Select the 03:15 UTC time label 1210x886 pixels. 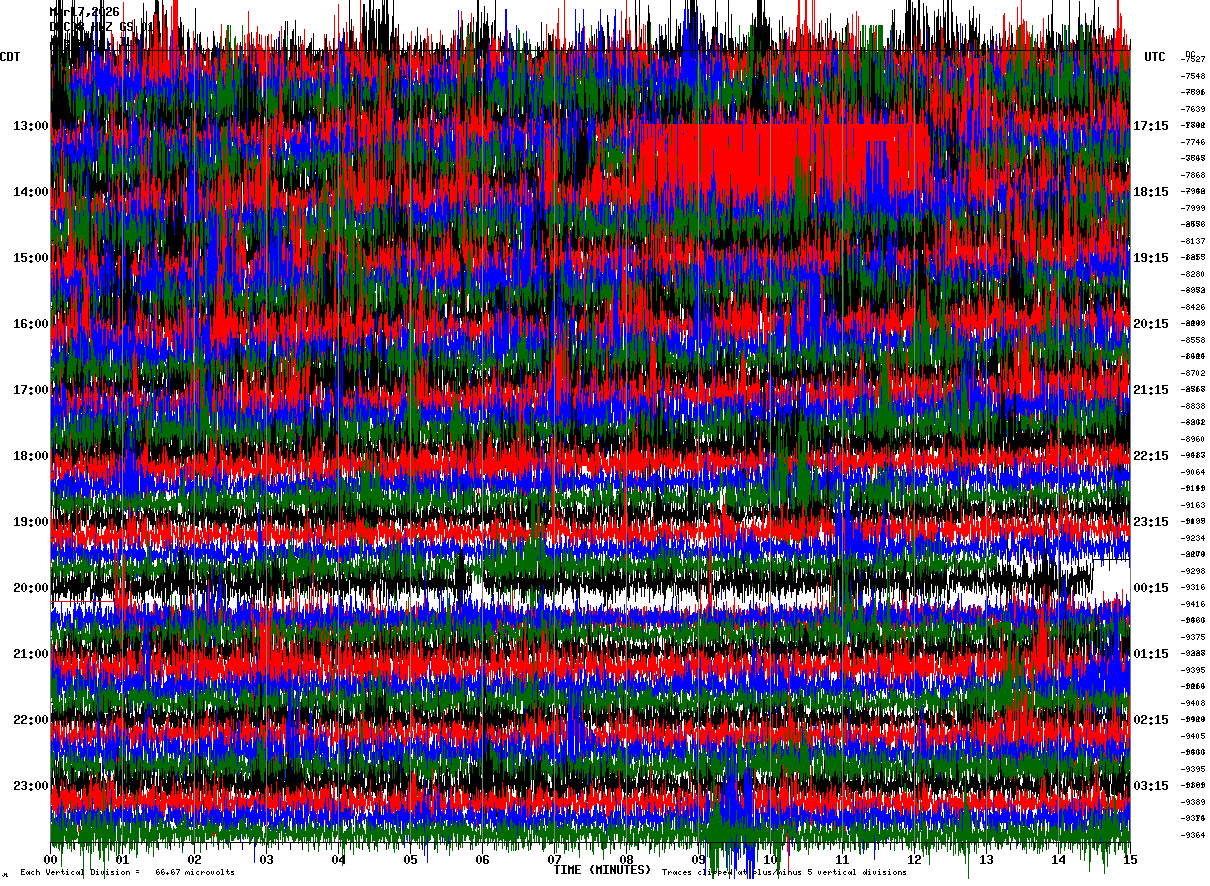pos(1150,786)
